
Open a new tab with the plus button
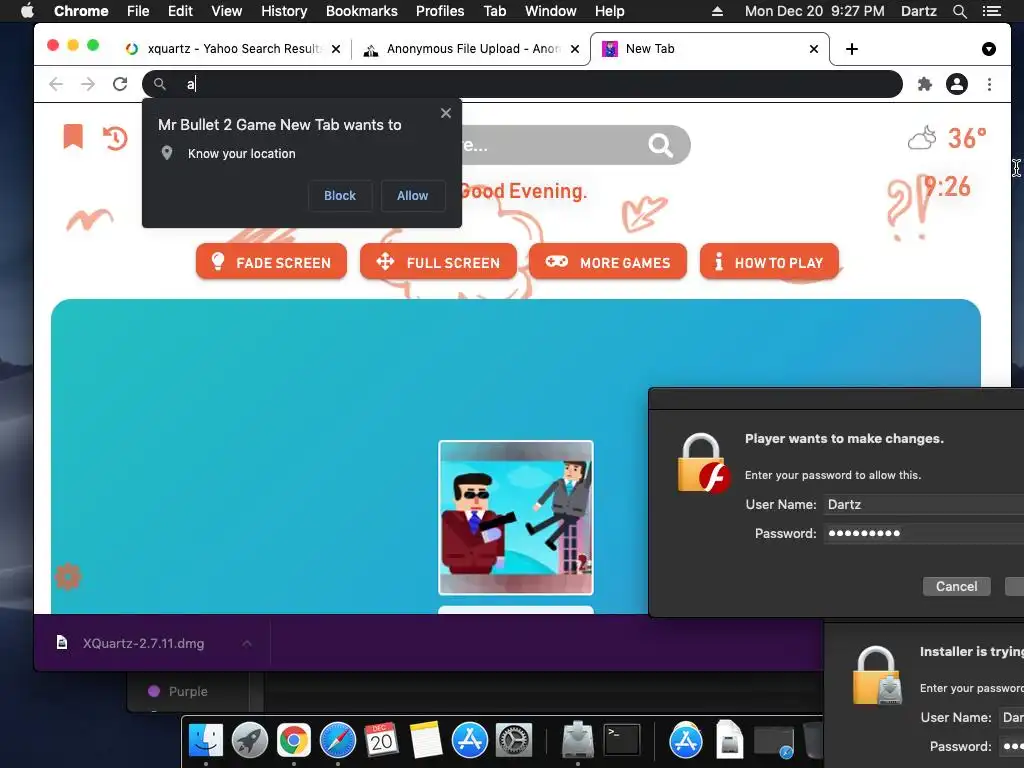point(852,49)
